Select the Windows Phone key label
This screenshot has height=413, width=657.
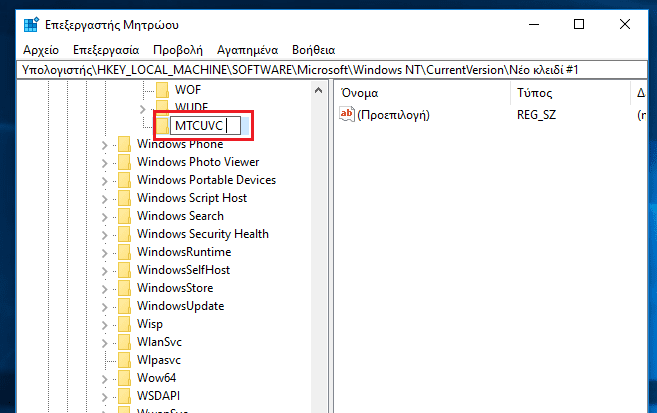click(x=180, y=144)
